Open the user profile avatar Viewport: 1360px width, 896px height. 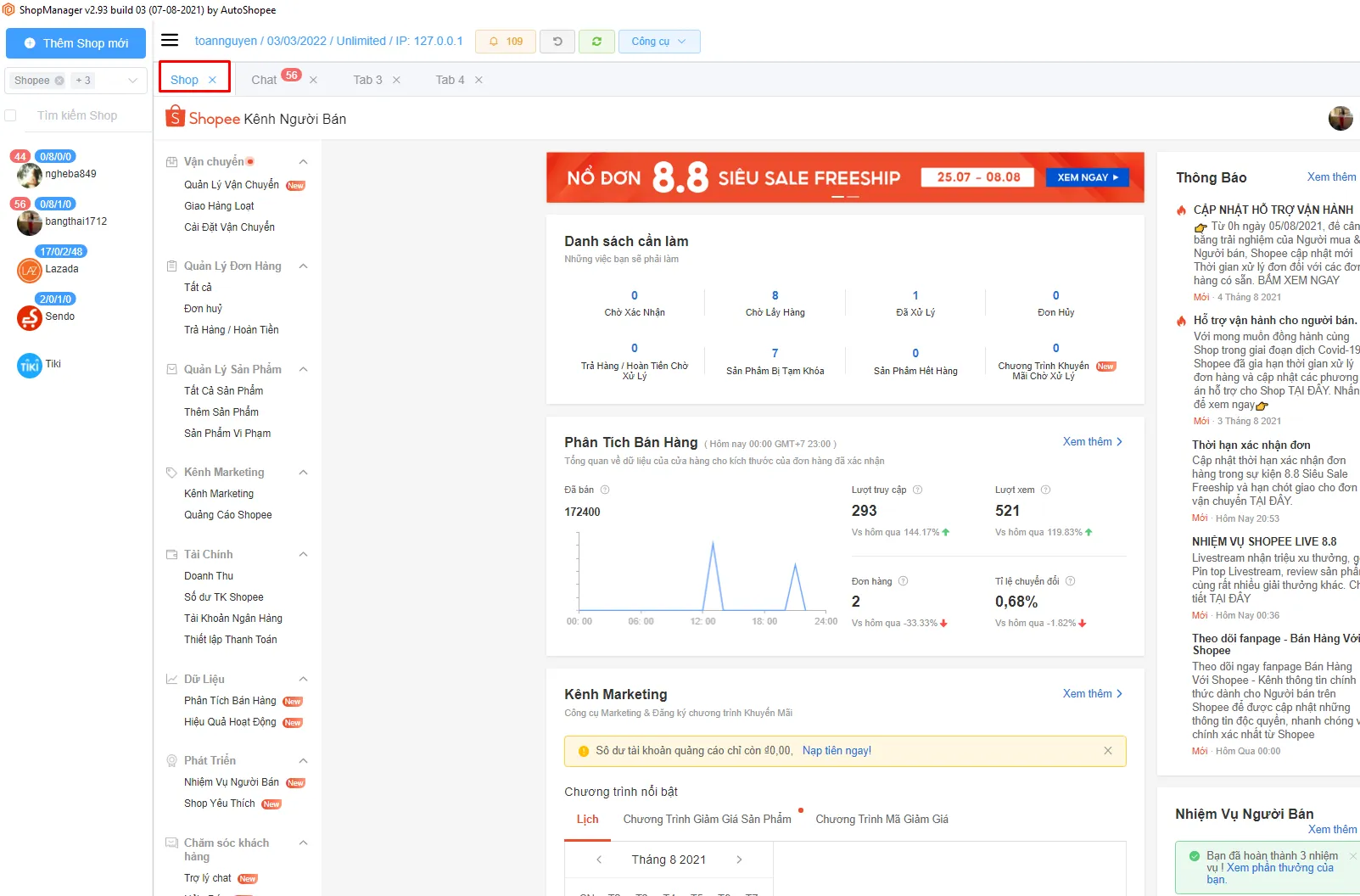point(1340,119)
